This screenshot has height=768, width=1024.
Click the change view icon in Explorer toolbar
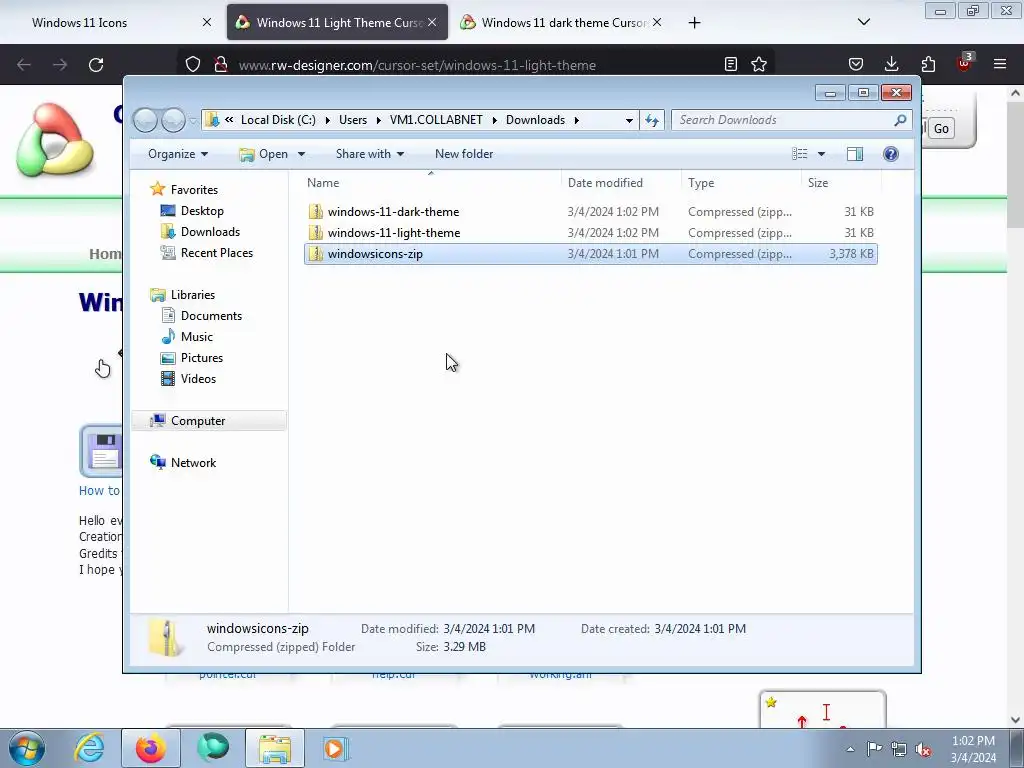point(799,154)
